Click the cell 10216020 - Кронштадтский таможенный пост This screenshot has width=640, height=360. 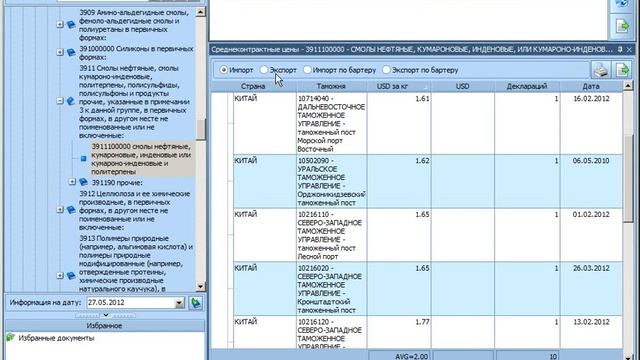point(331,289)
